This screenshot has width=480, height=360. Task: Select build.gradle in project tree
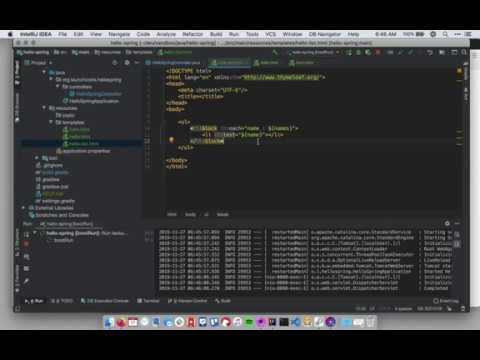click(52, 172)
